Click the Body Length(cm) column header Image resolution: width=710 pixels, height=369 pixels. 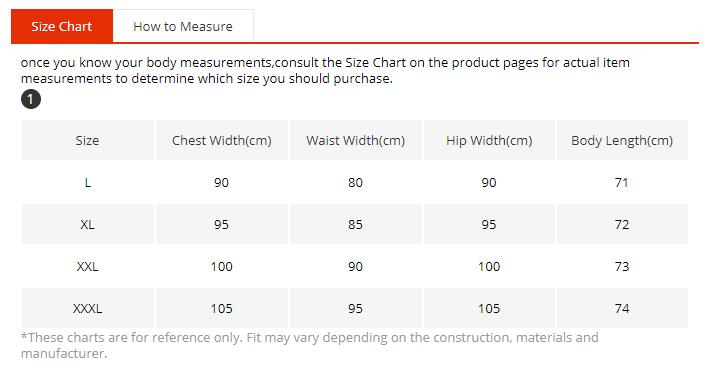point(622,140)
